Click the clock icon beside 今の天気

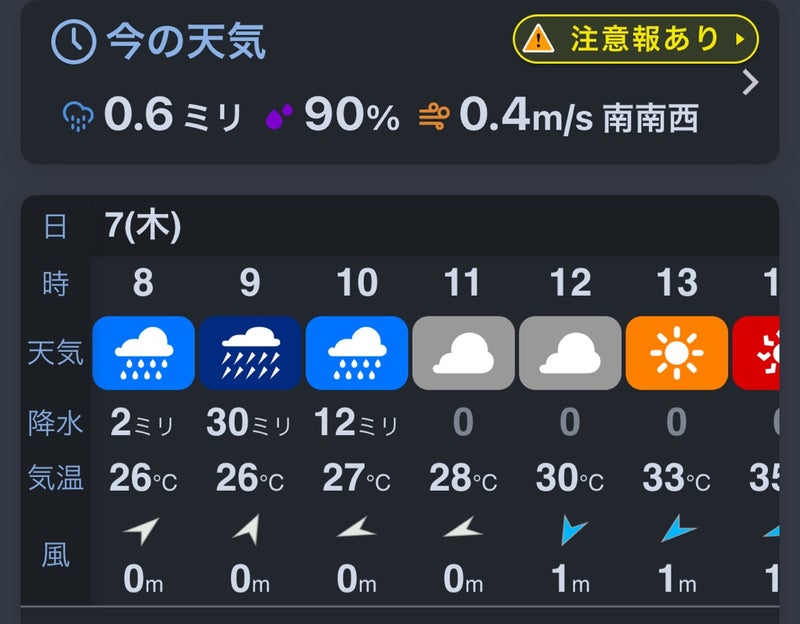point(73,41)
